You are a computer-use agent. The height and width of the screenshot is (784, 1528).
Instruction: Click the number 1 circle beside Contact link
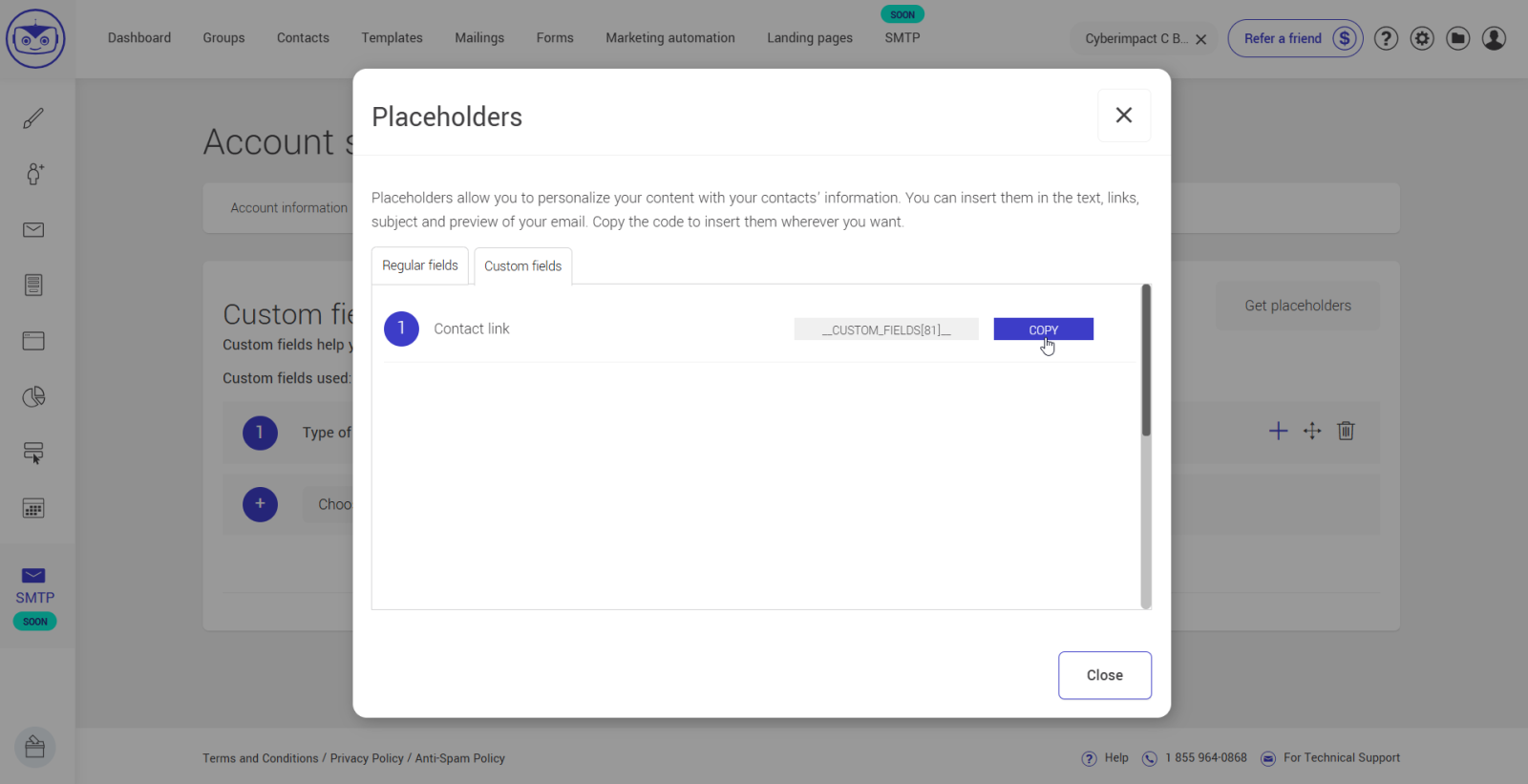[401, 328]
